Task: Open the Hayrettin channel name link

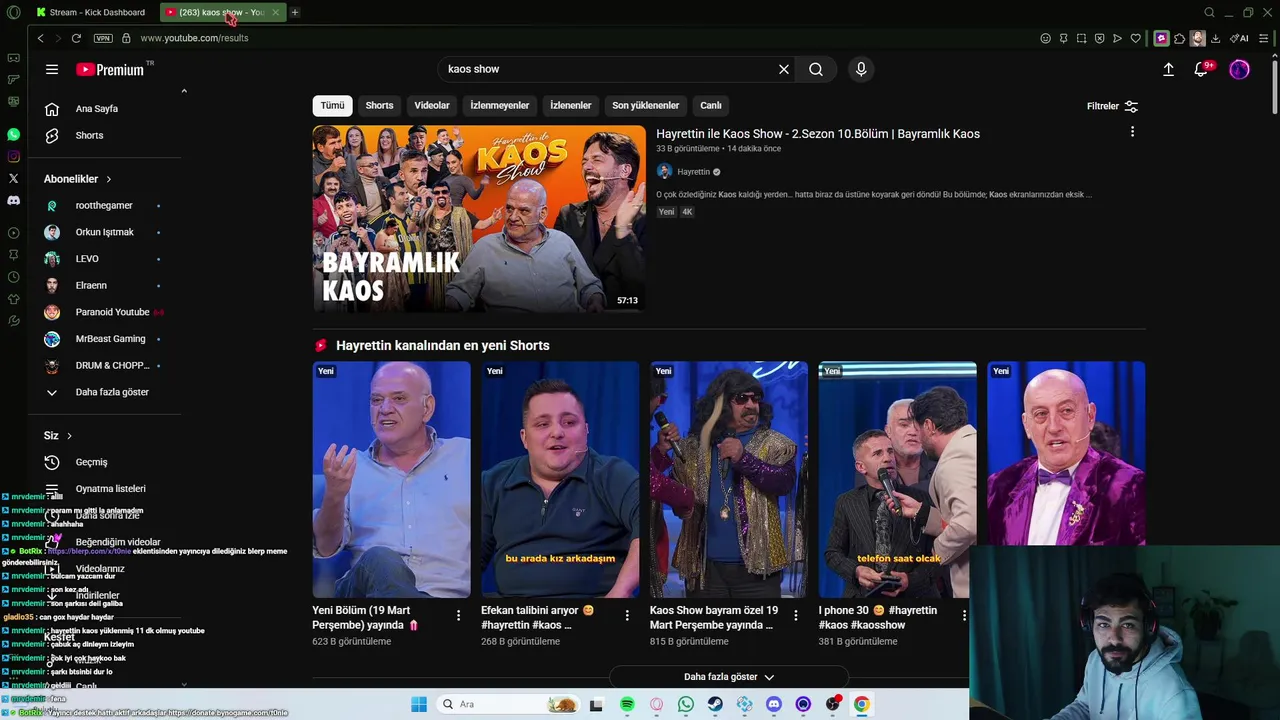Action: 693,172
